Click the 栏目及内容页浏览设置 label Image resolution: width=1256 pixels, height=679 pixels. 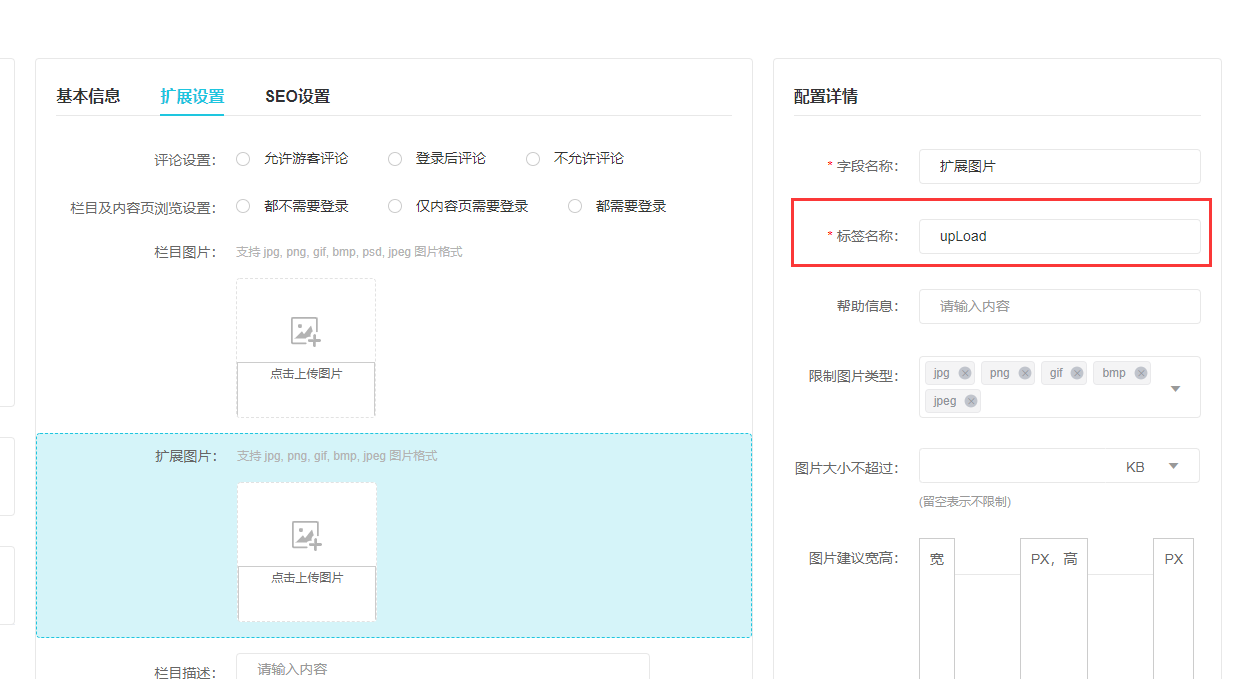coord(143,208)
